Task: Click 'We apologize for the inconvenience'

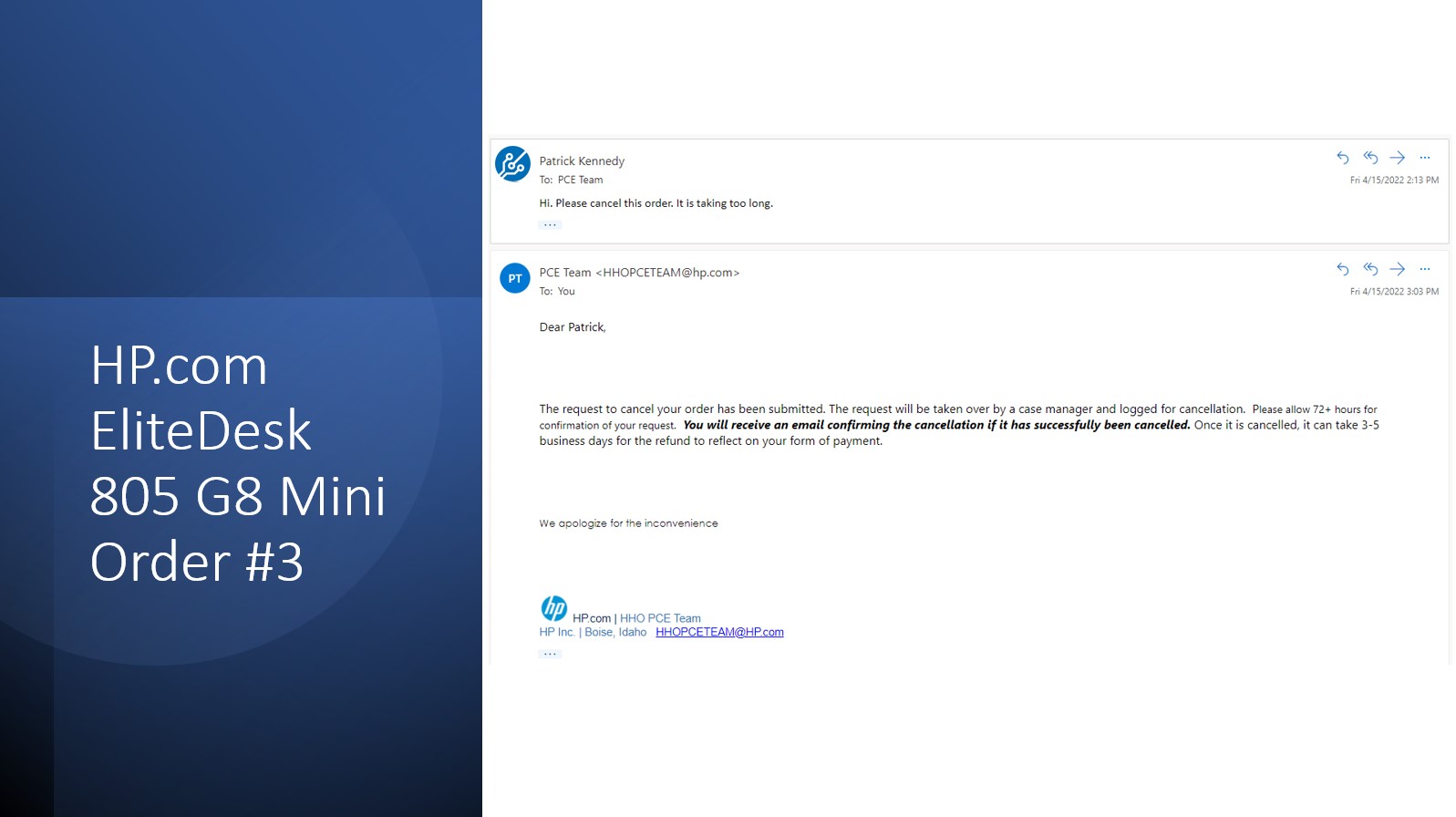Action: coord(628,523)
